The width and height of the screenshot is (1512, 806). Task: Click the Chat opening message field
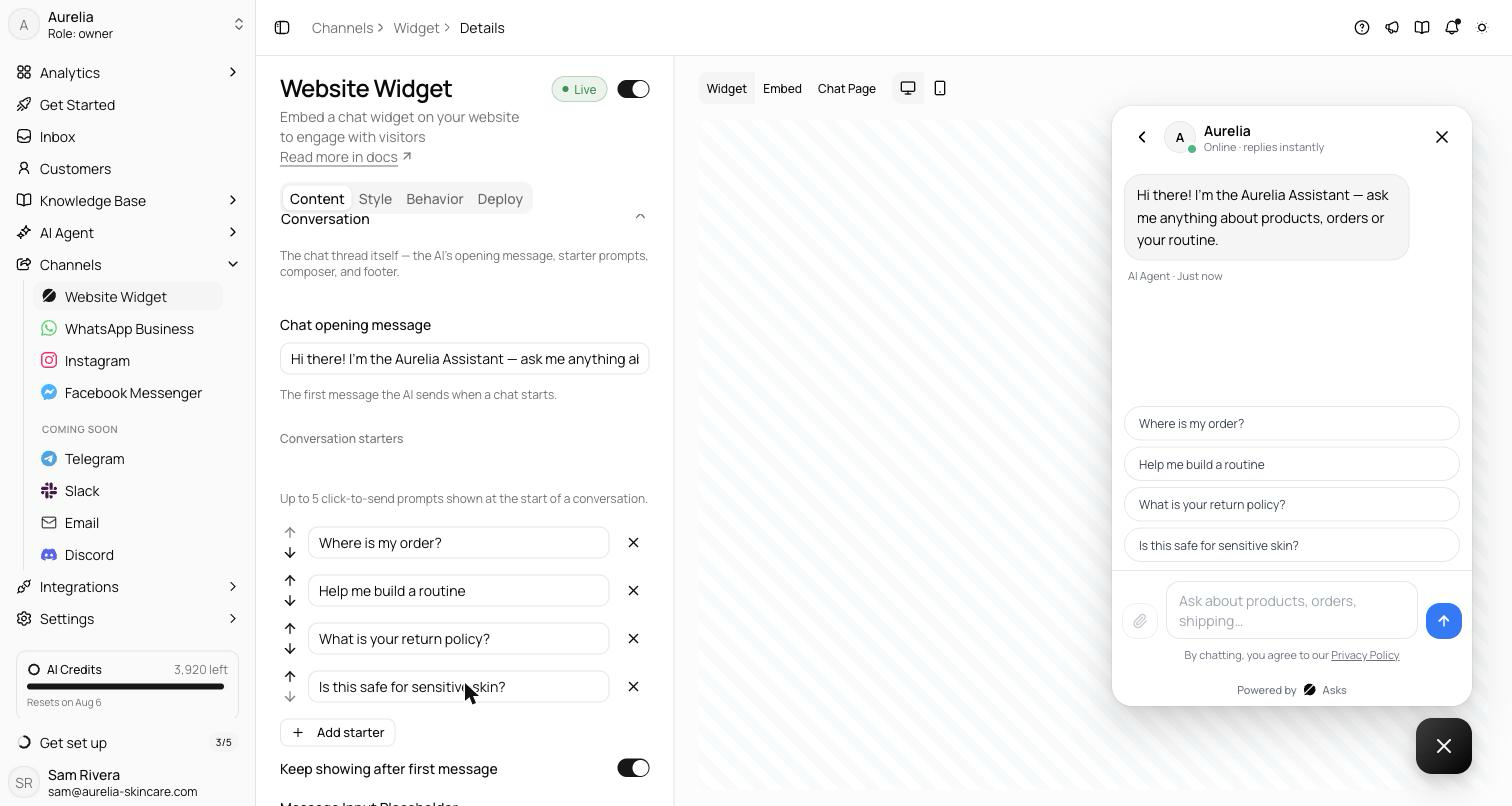[465, 359]
